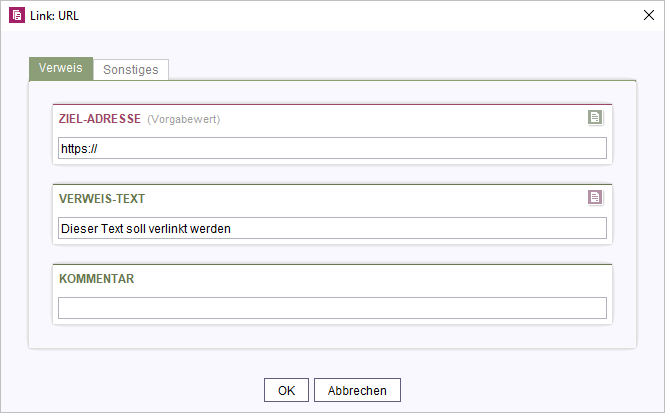Click the (Vorgabewert) label
The image size is (665, 413).
[x=184, y=120]
